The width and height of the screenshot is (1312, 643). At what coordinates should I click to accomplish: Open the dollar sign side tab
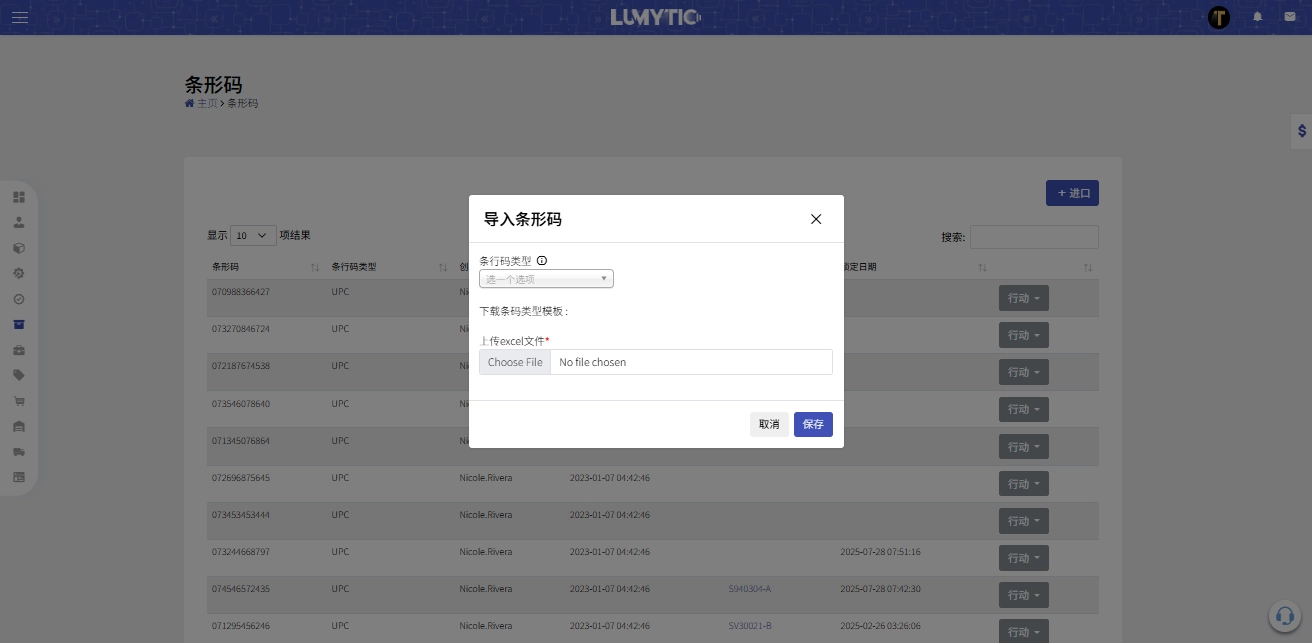(1301, 131)
